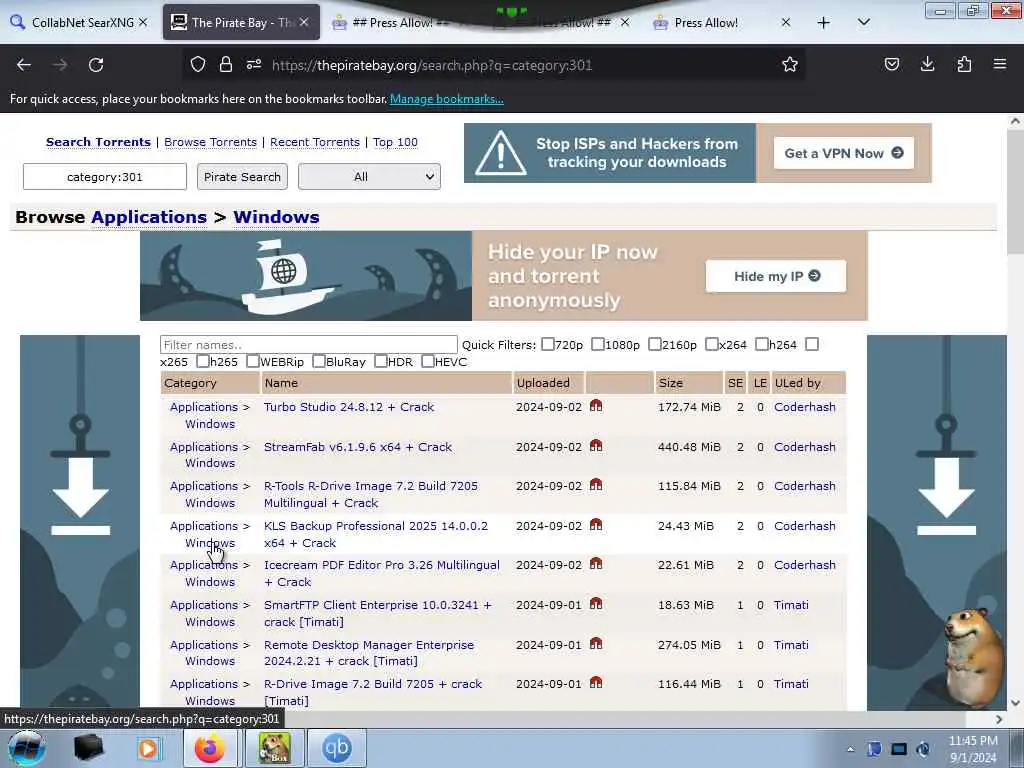Click the magnet icon for R-Tools R-Drive Image
The height and width of the screenshot is (768, 1024).
click(x=596, y=485)
